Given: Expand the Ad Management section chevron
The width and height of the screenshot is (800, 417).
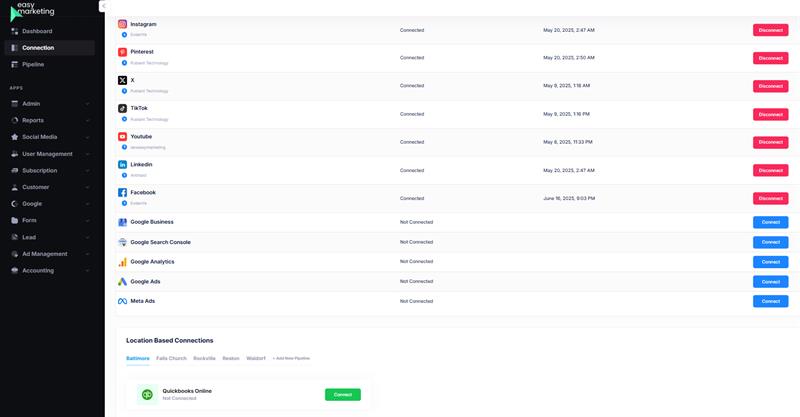Looking at the screenshot, I should pos(87,254).
